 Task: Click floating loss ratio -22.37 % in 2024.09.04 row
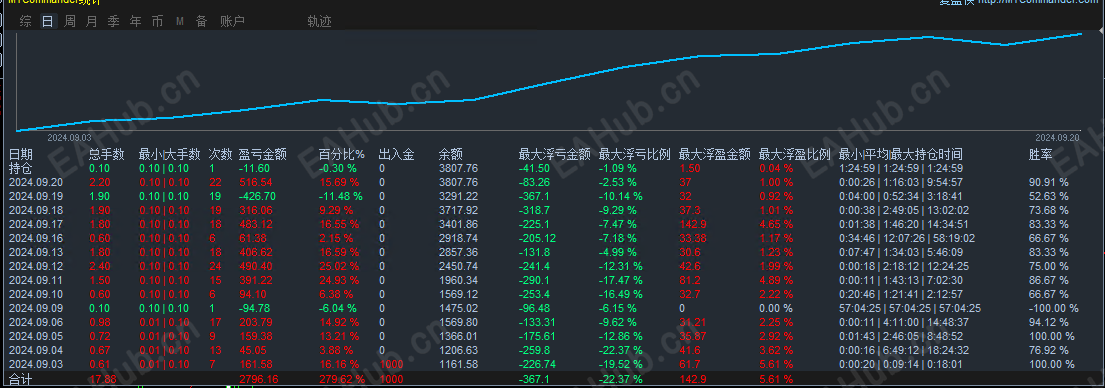(620, 350)
